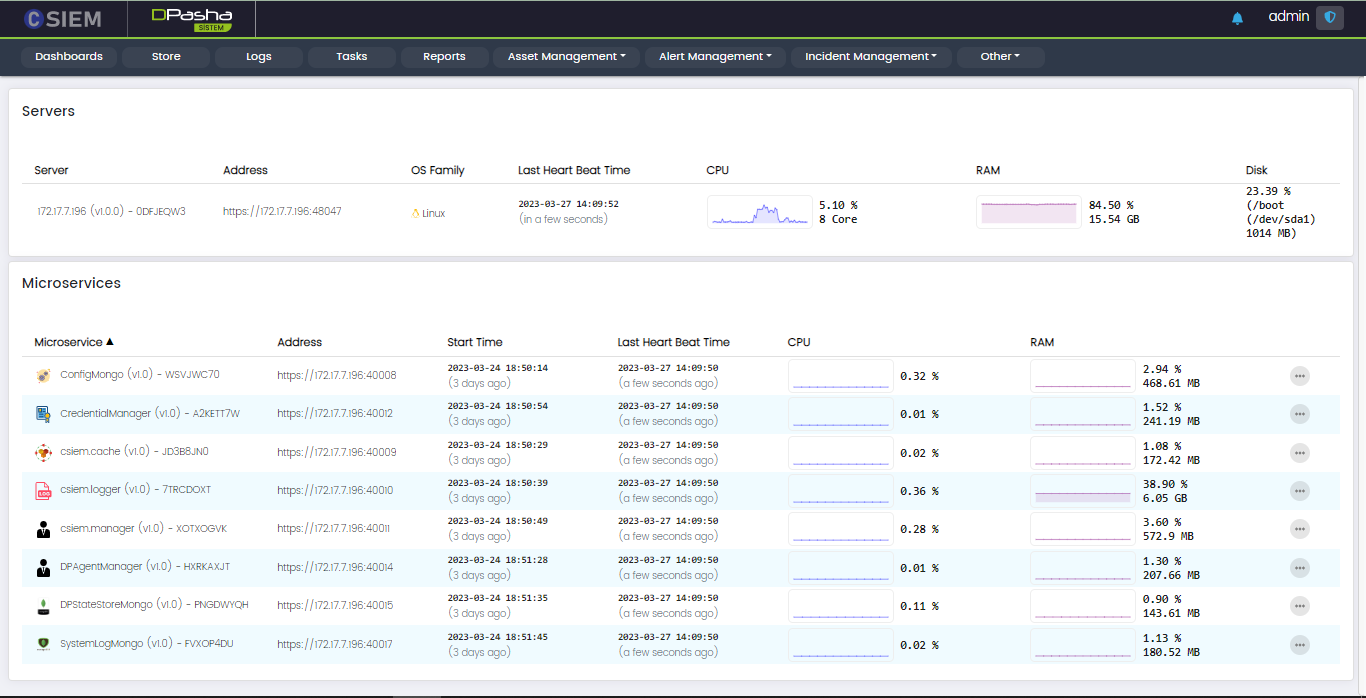
Task: Open options menu for csiem.manager row
Action: tap(1299, 529)
